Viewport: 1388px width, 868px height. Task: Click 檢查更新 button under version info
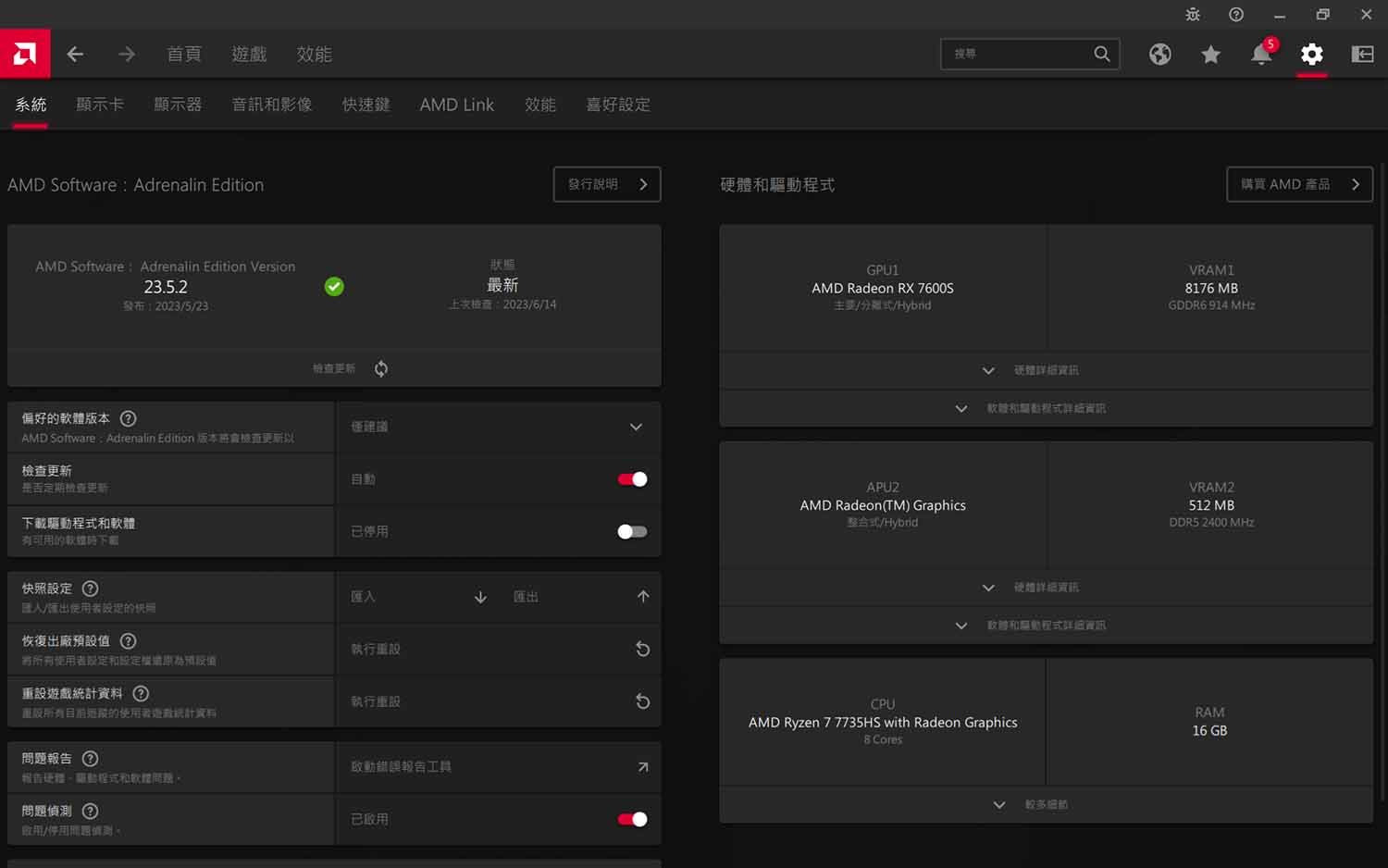point(334,368)
